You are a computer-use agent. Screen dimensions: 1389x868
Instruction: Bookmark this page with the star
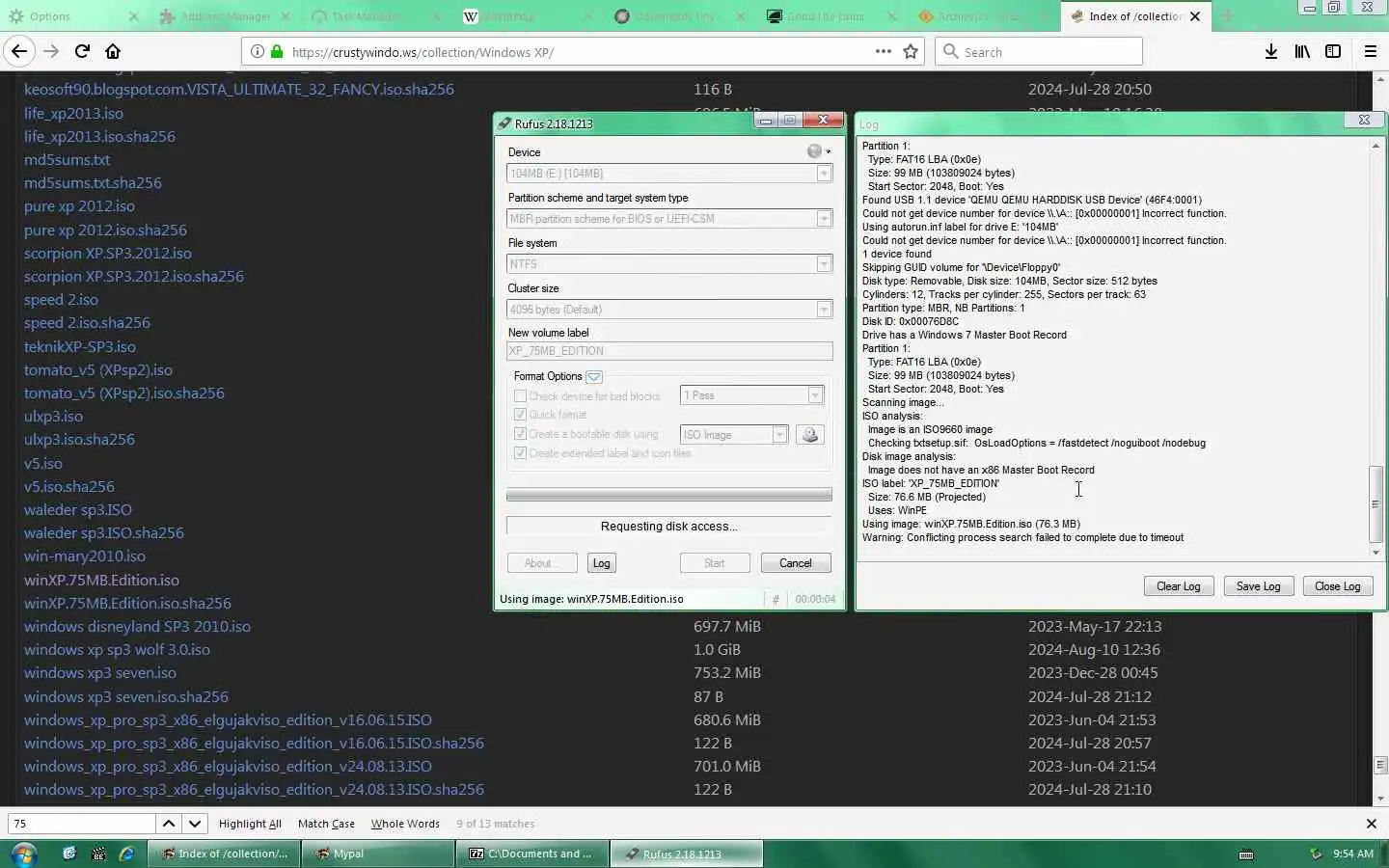(911, 52)
